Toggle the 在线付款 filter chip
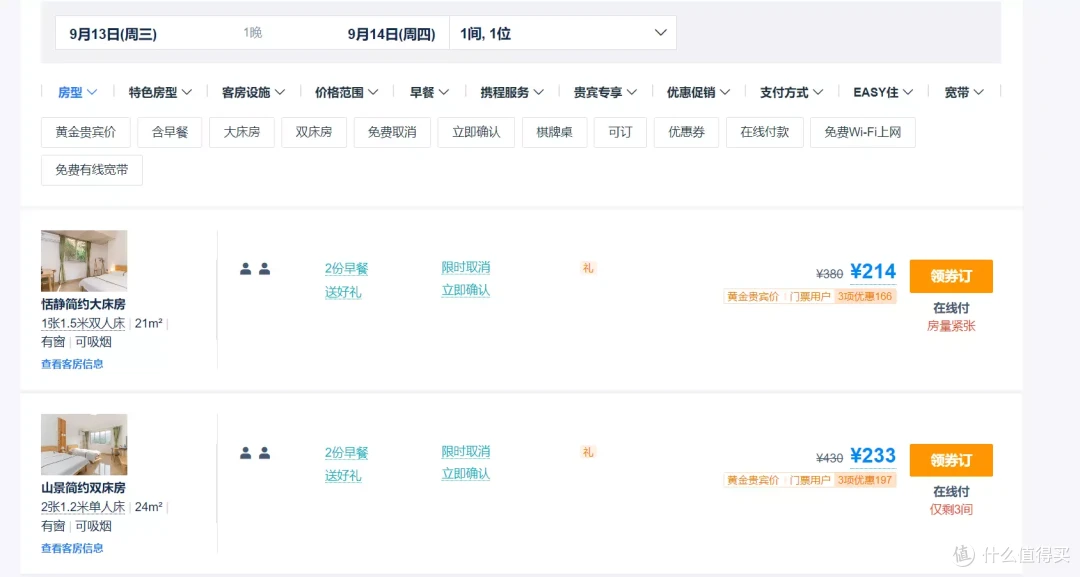The width and height of the screenshot is (1080, 577). click(765, 132)
